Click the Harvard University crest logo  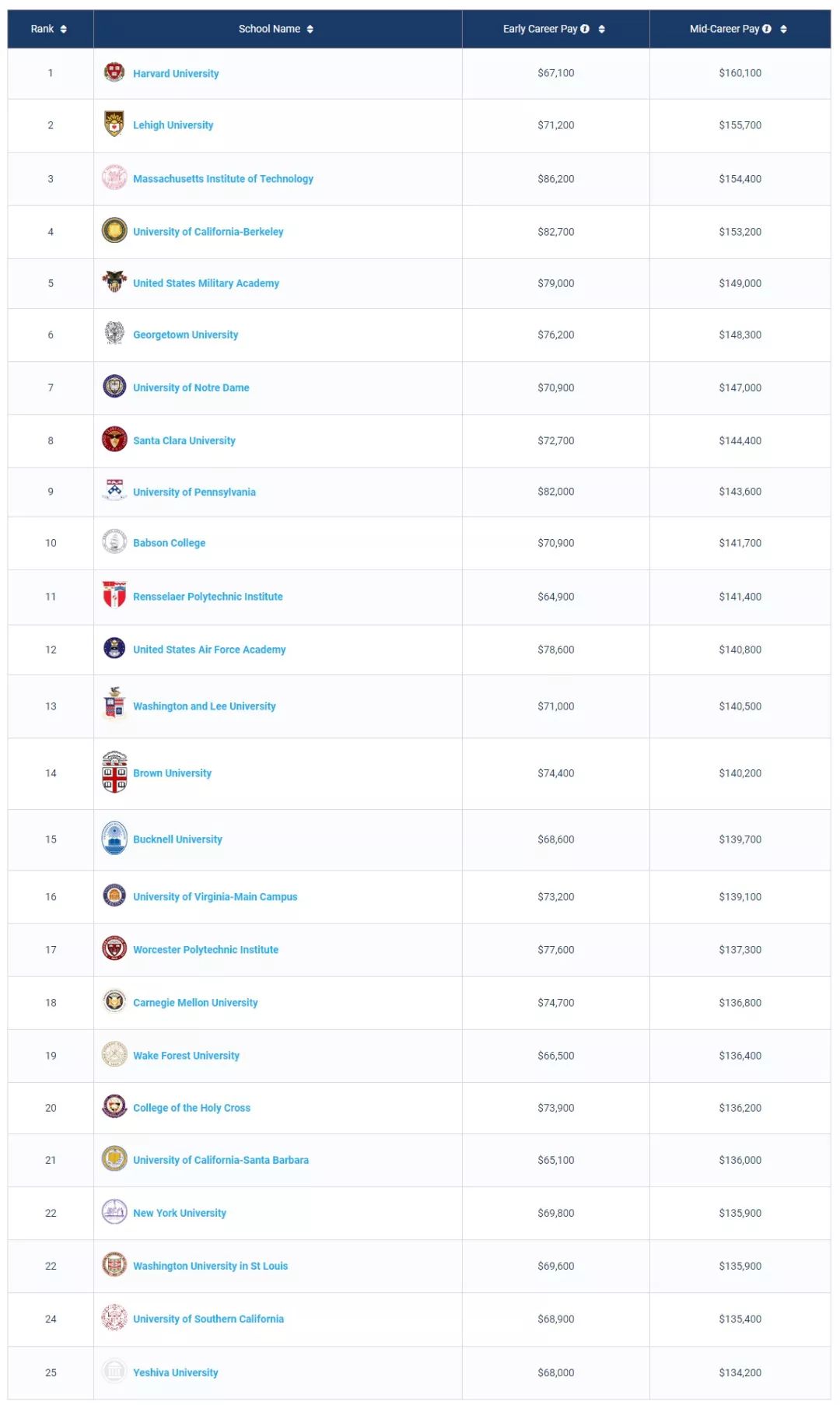point(114,72)
